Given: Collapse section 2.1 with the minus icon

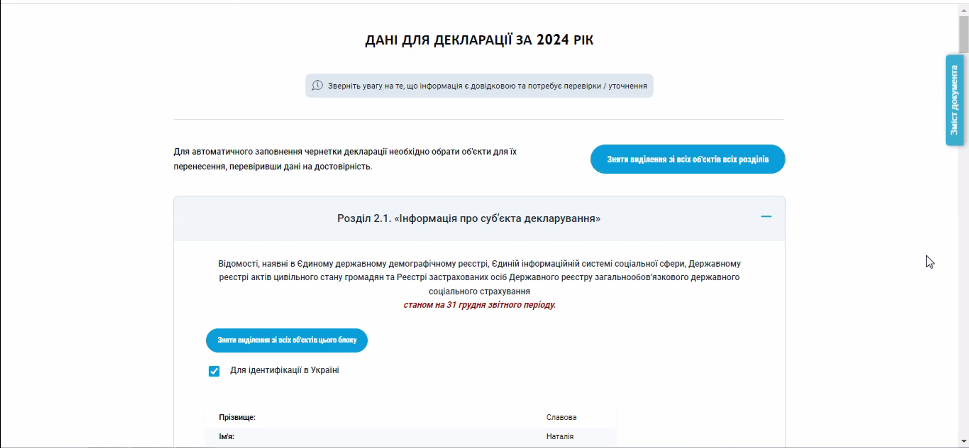Looking at the screenshot, I should [x=766, y=217].
